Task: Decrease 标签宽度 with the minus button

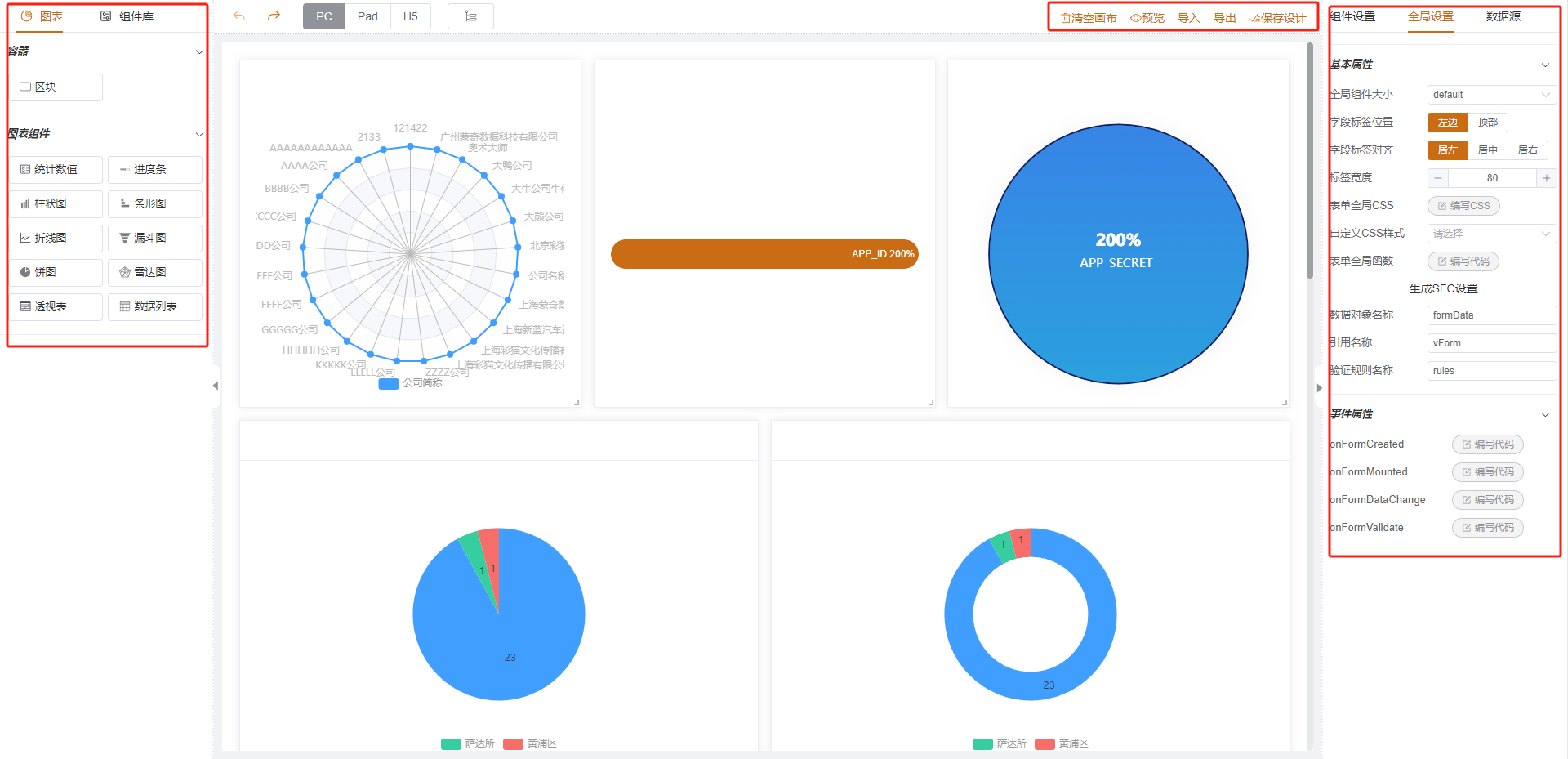Action: 1438,178
